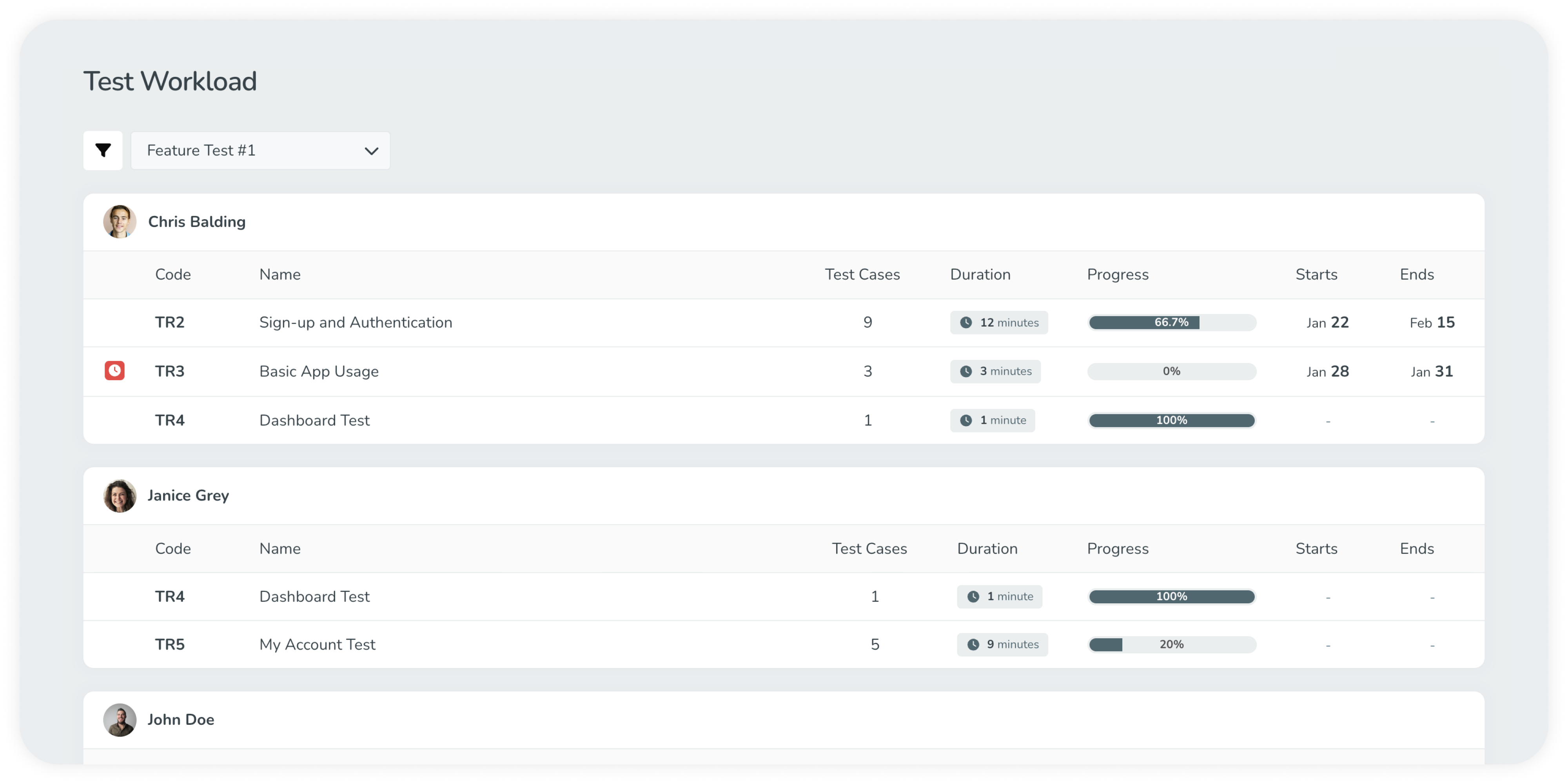
Task: Click Duration header in Chris Balding's table
Action: (x=981, y=274)
